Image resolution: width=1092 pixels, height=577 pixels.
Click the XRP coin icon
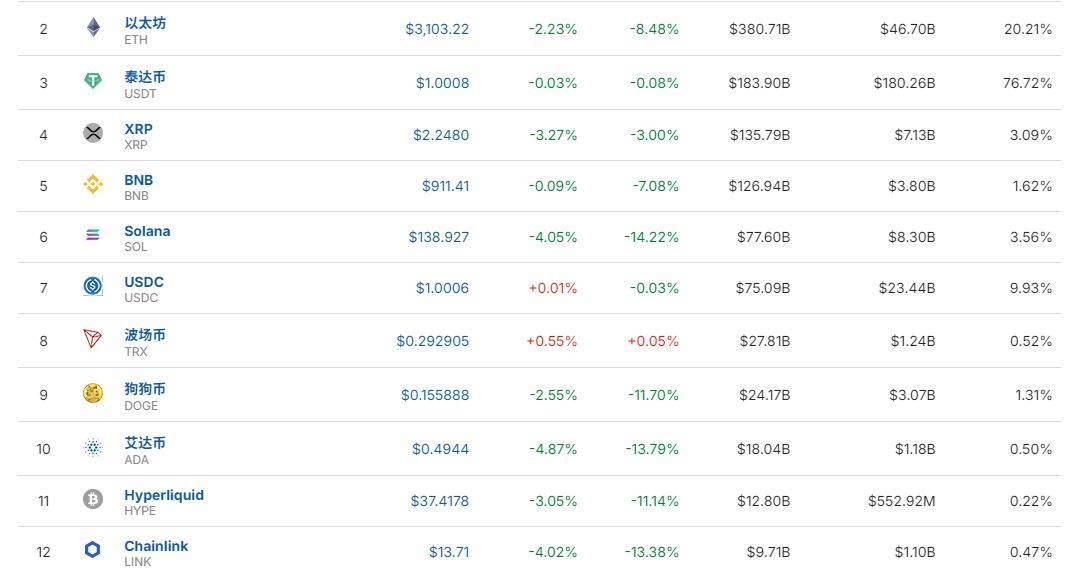[93, 133]
